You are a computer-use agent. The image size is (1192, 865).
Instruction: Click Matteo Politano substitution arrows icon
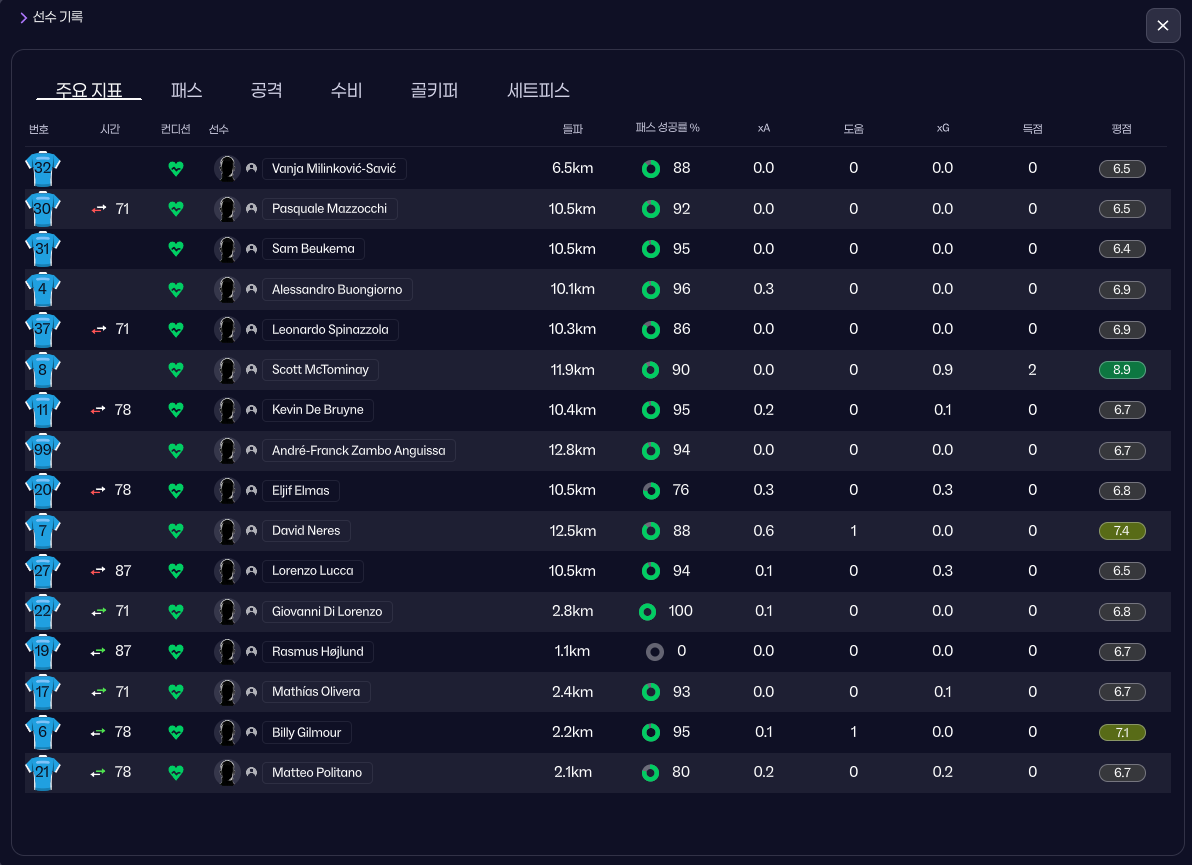pos(99,772)
